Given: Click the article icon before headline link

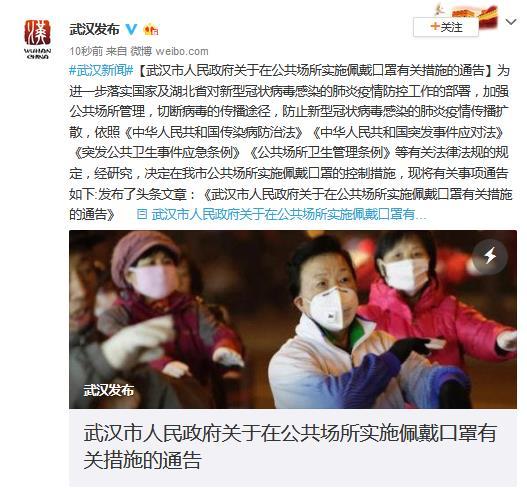Looking at the screenshot, I should tap(142, 214).
